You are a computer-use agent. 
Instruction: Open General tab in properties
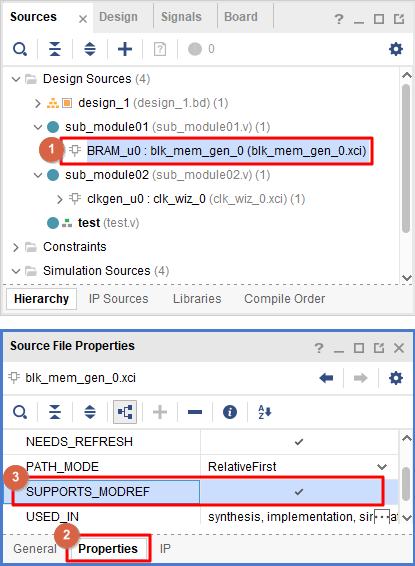tap(35, 549)
